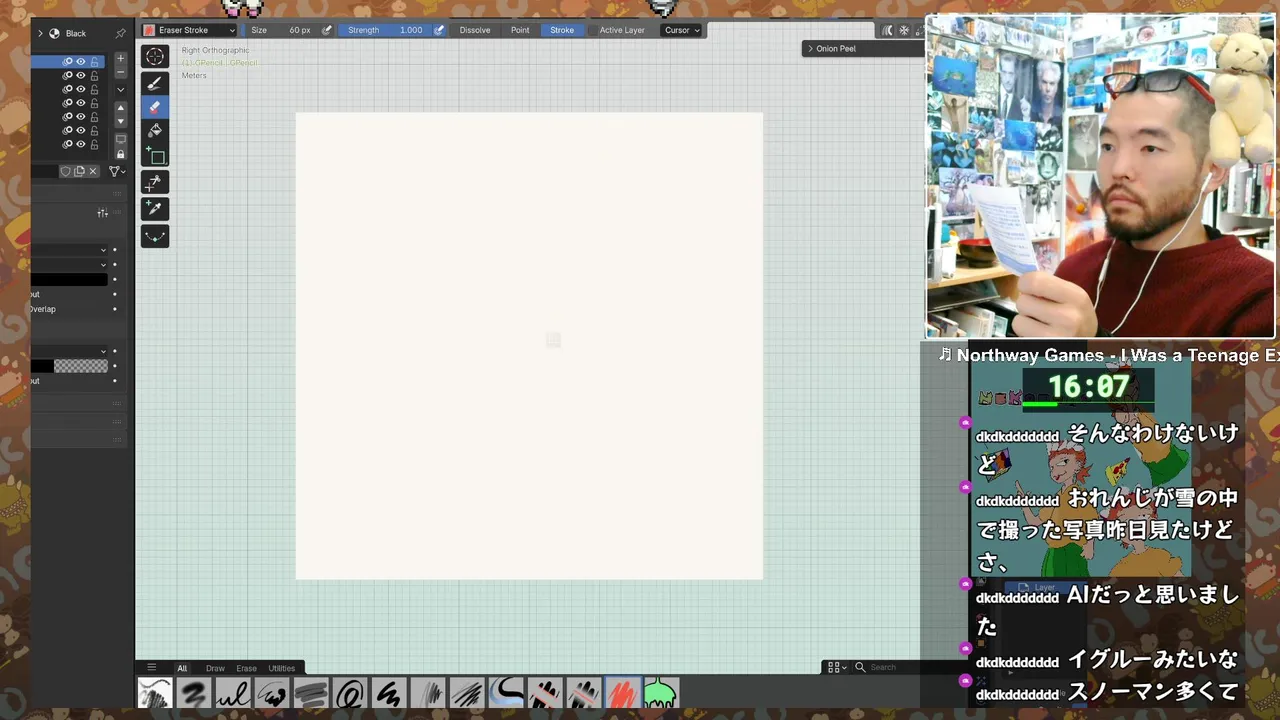The image size is (1280, 720).
Task: Click the 16:07 timer display
Action: tap(1088, 387)
